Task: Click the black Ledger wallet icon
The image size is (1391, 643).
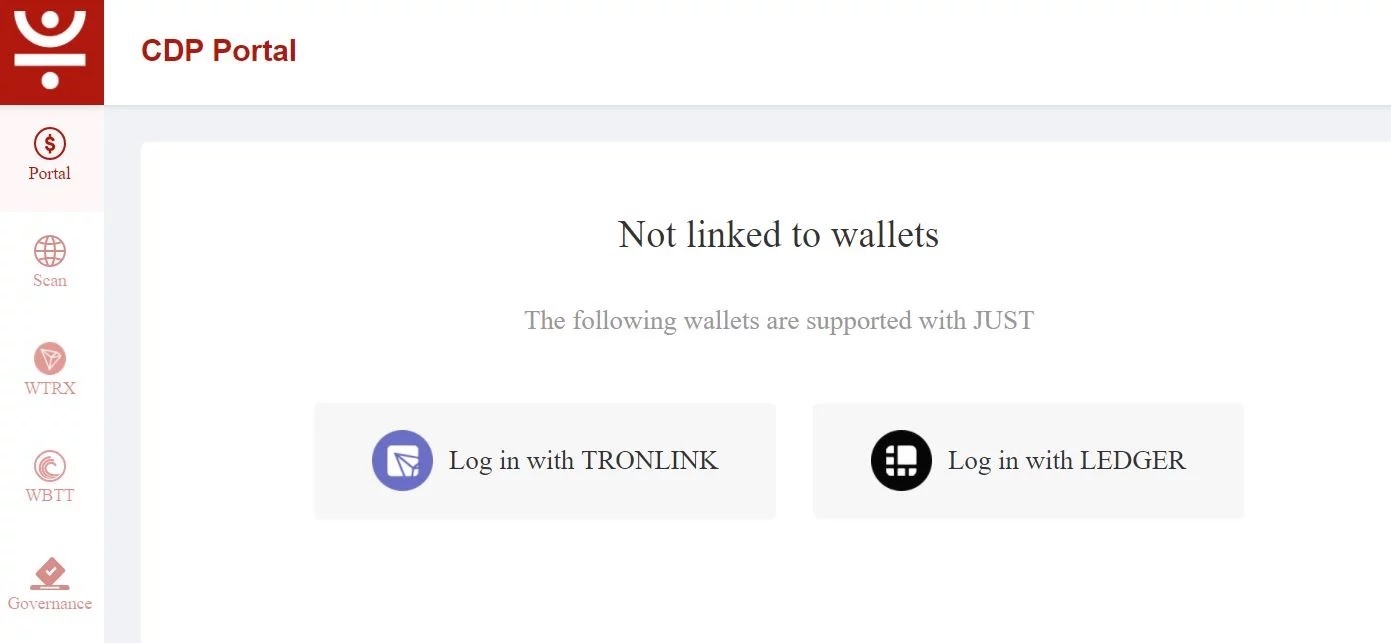Action: [901, 460]
